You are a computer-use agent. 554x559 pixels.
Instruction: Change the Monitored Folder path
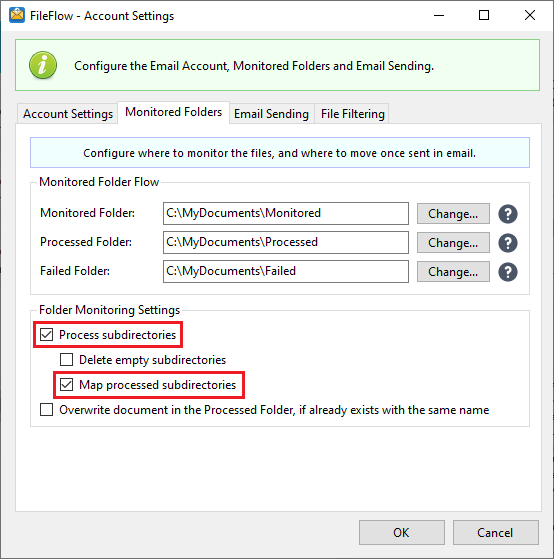click(x=453, y=214)
